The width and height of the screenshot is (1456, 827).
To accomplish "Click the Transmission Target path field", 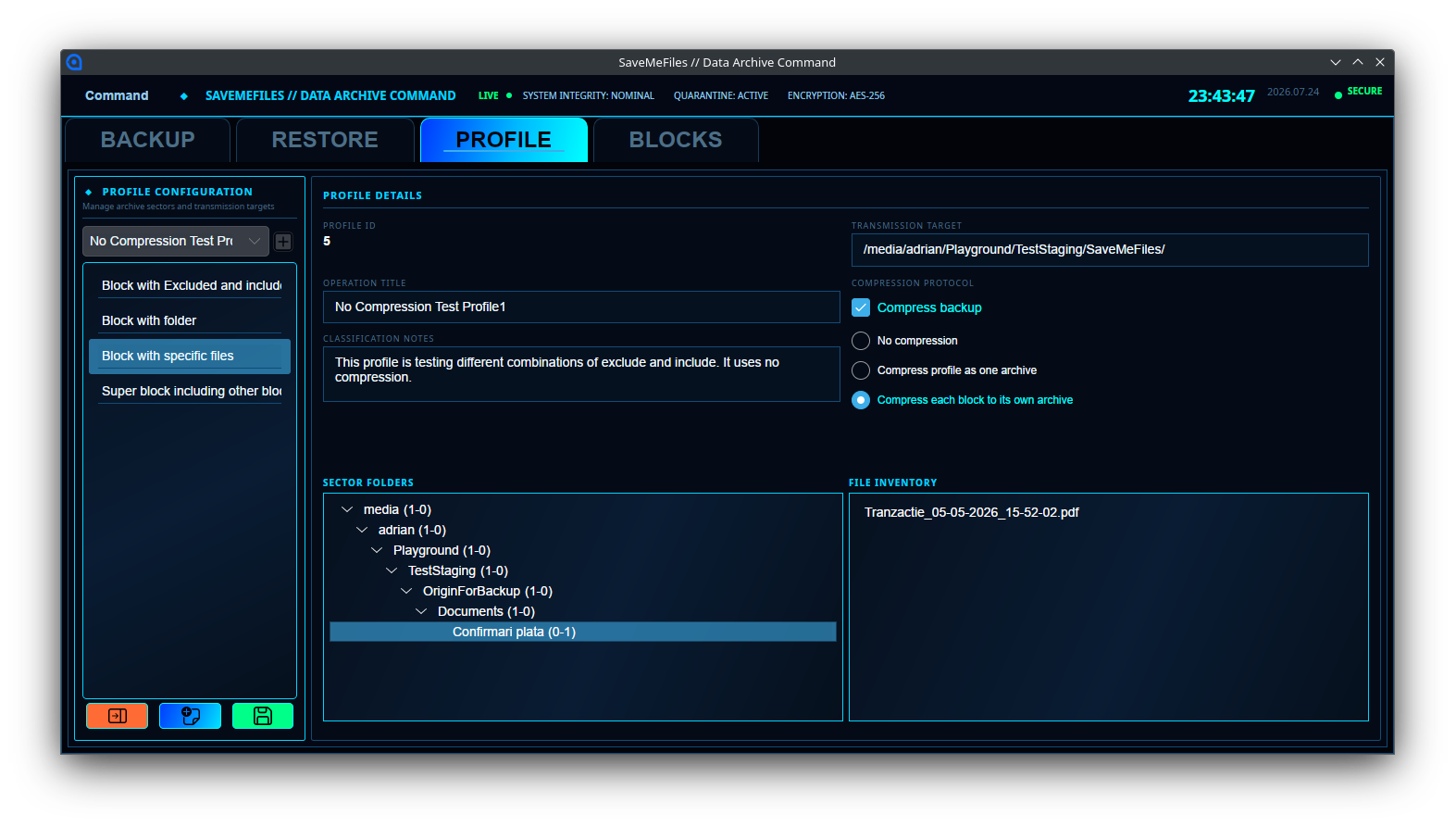I will (x=1110, y=249).
